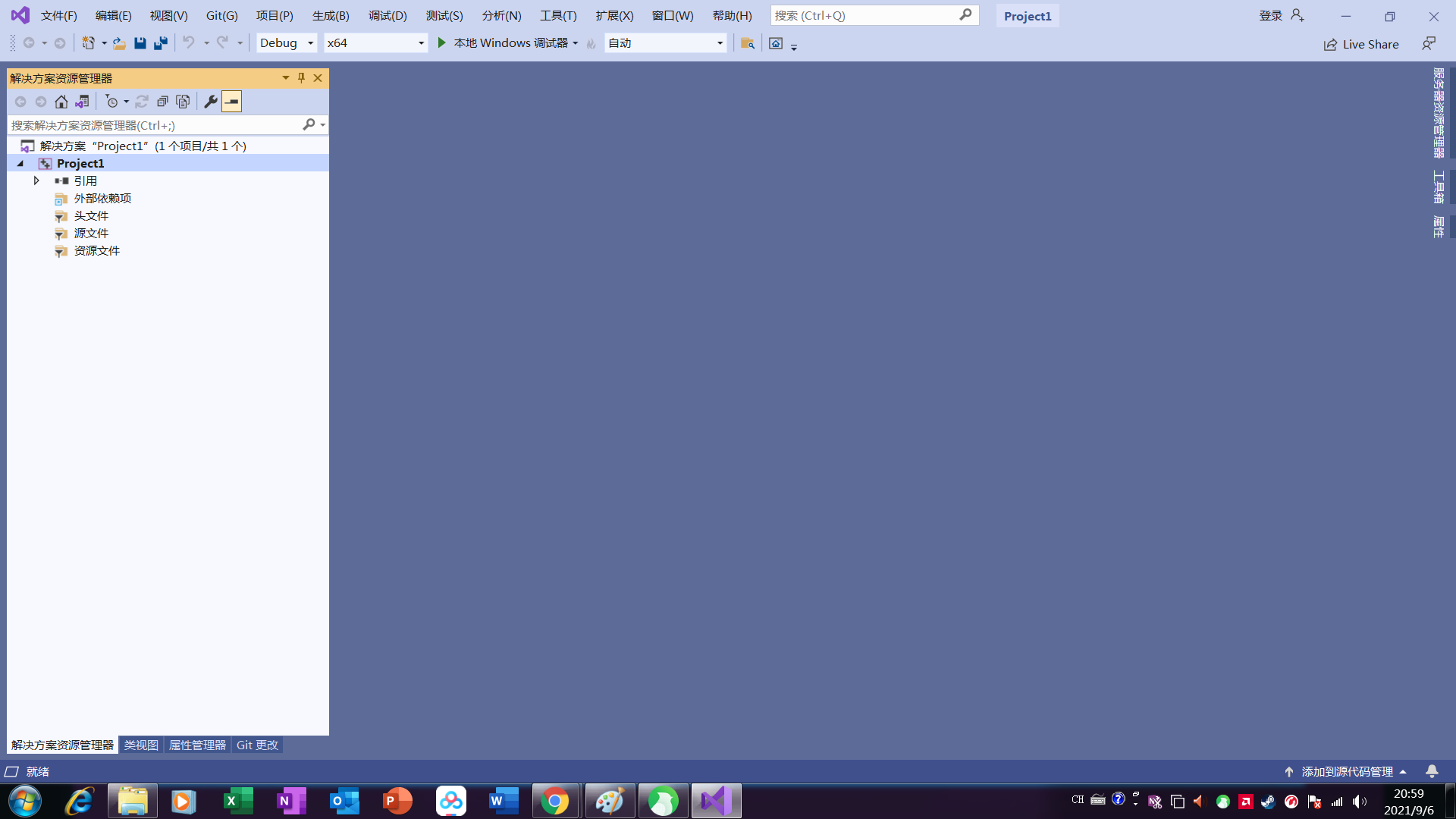Switch to the 类视图 tab
Screen dimensions: 1456x819
(141, 745)
